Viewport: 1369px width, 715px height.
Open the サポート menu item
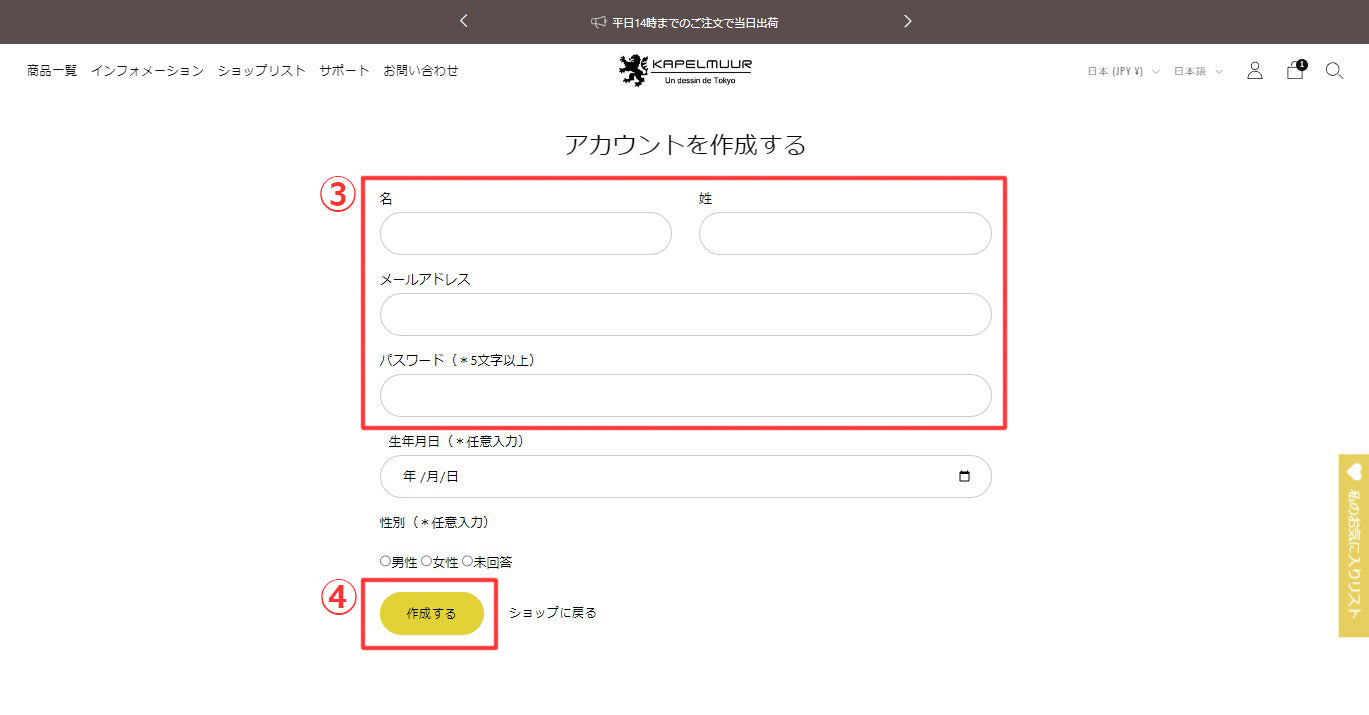tap(344, 71)
